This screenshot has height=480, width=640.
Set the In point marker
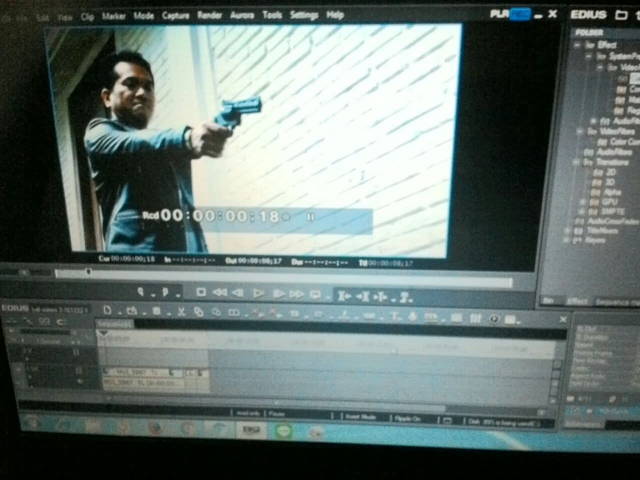coord(140,291)
